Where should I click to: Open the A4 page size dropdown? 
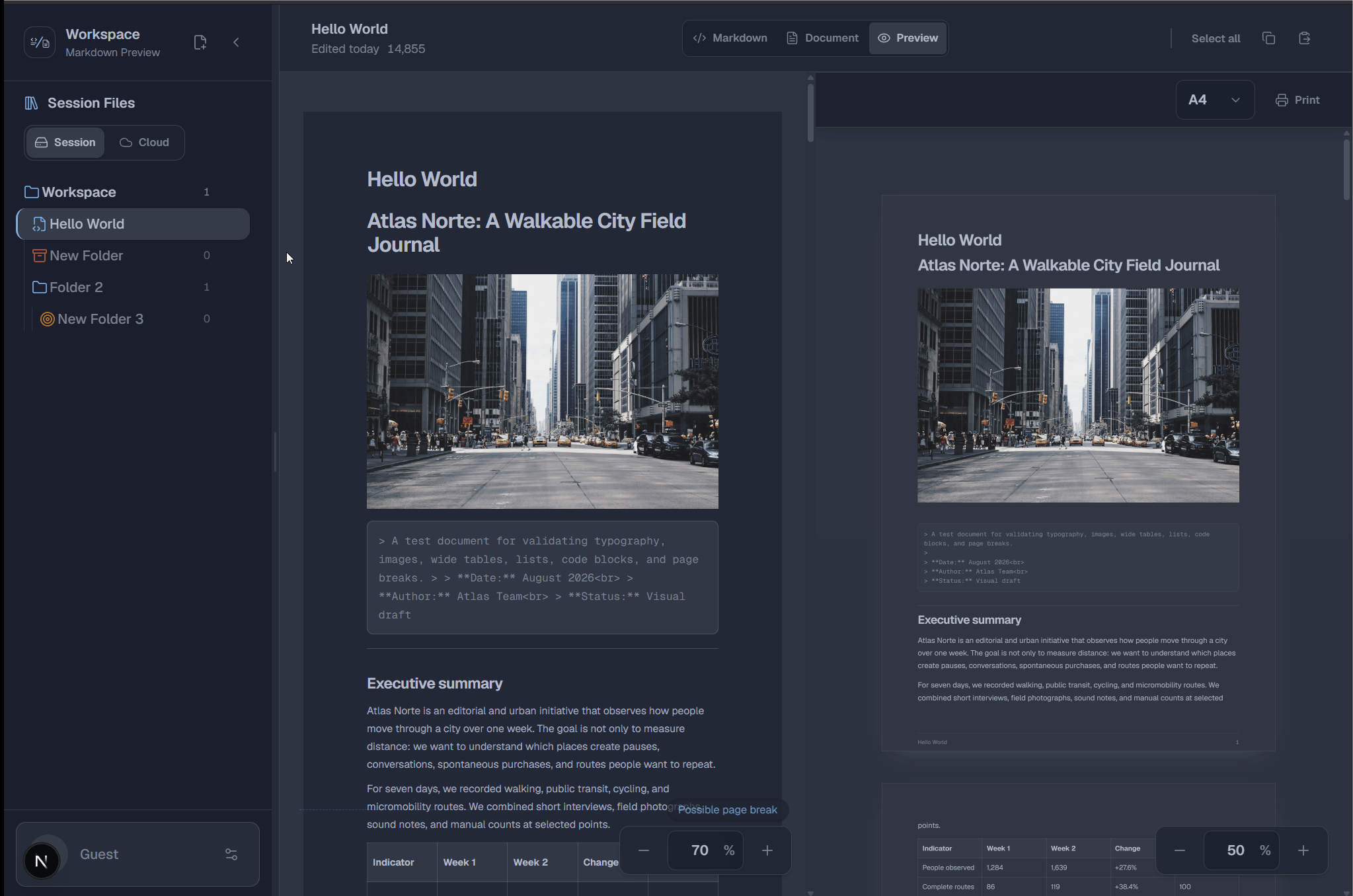1215,100
